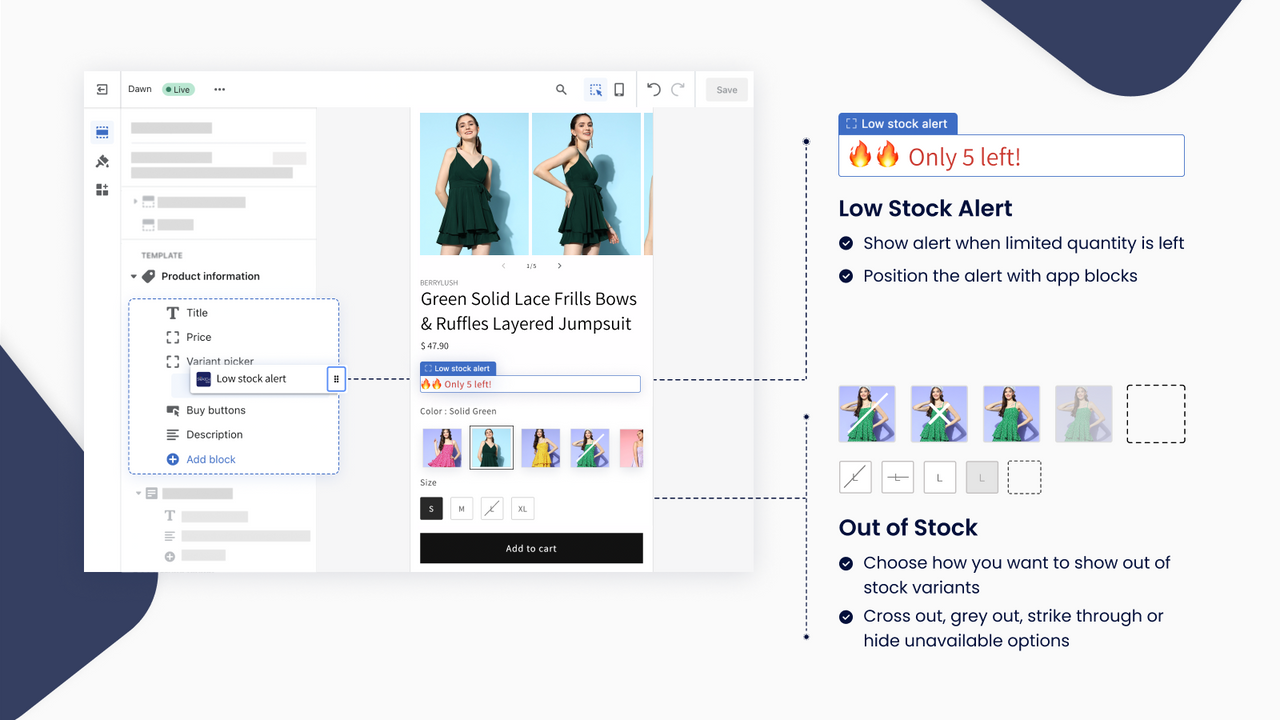Click the redo arrow icon
Image resolution: width=1280 pixels, height=720 pixels.
tap(677, 89)
